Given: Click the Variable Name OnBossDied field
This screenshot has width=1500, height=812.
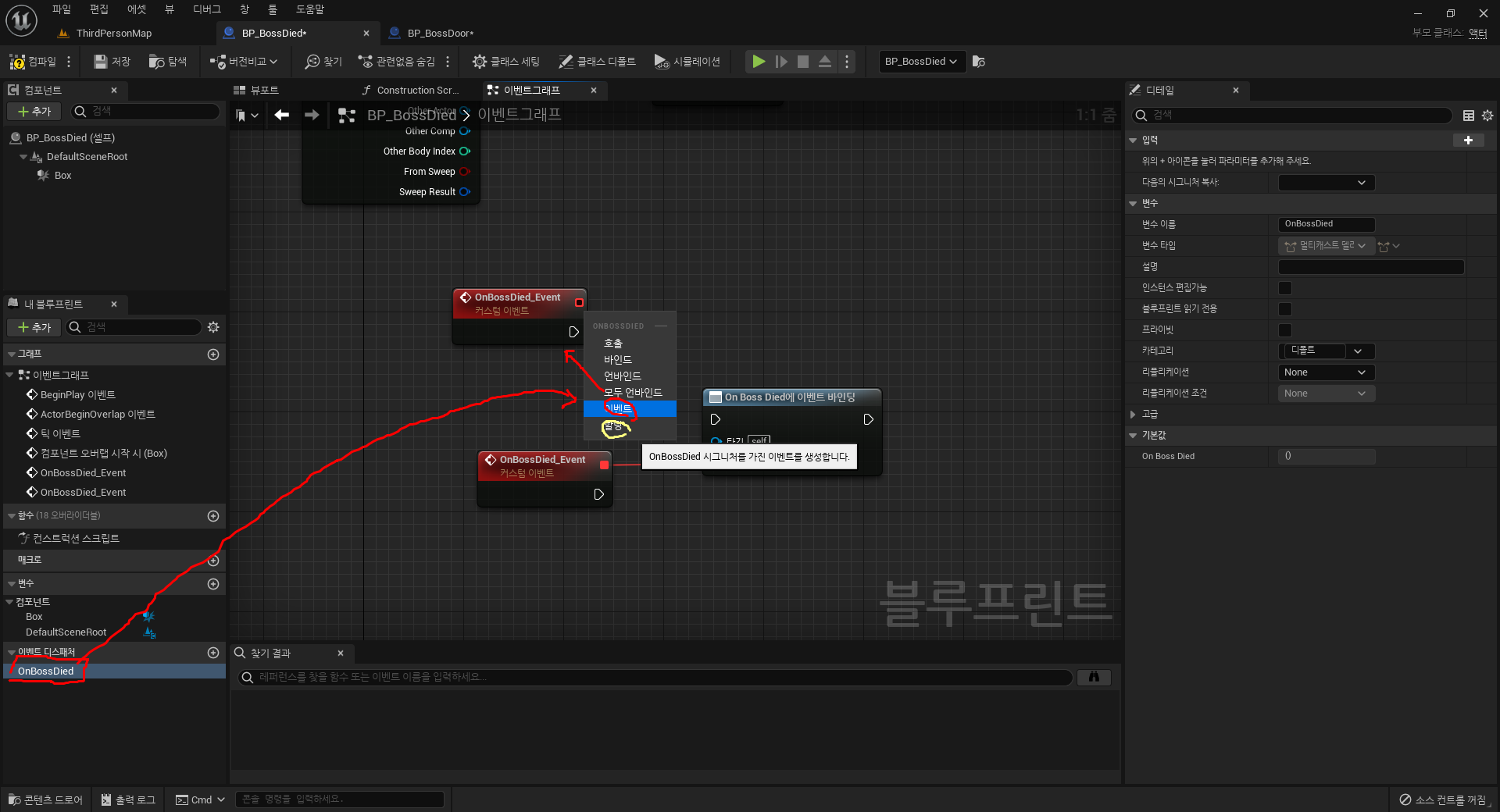Looking at the screenshot, I should tap(1326, 224).
